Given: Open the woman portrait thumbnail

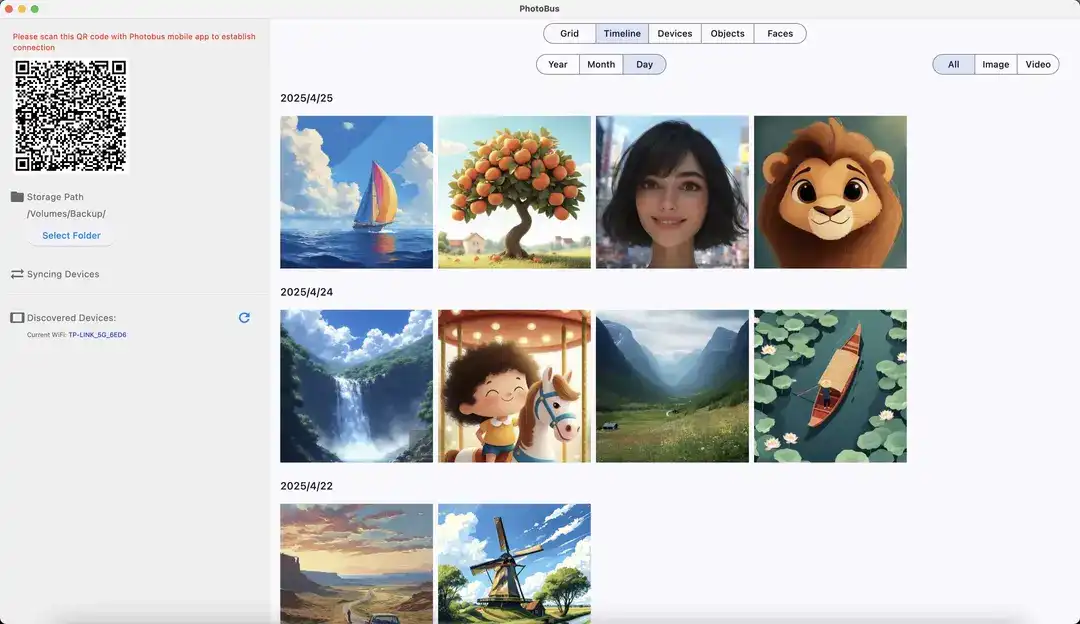Looking at the screenshot, I should 672,192.
